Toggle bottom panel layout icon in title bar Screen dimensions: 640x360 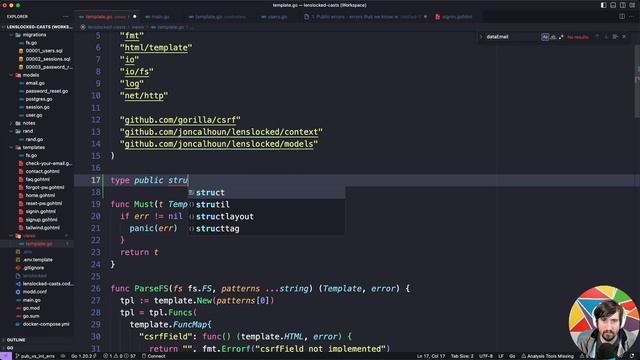point(613,5)
